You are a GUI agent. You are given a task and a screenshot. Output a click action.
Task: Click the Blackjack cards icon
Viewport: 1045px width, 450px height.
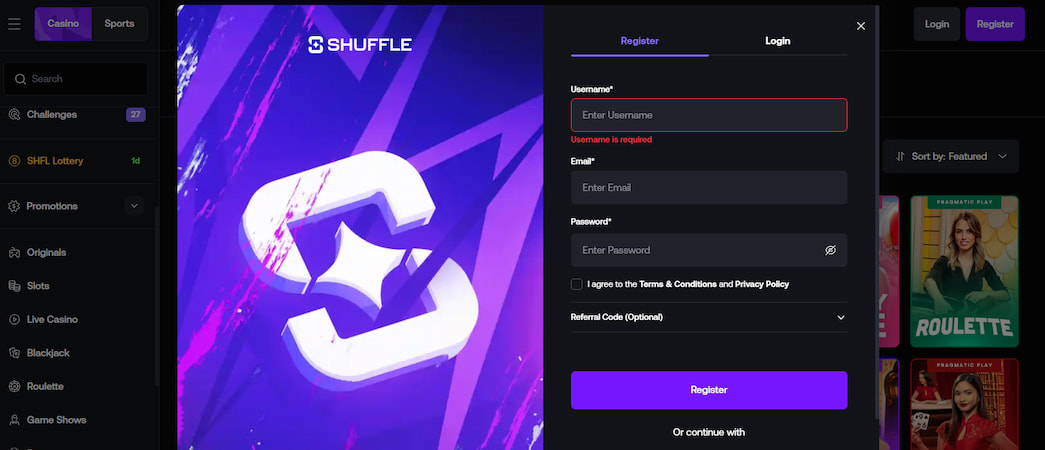[14, 353]
